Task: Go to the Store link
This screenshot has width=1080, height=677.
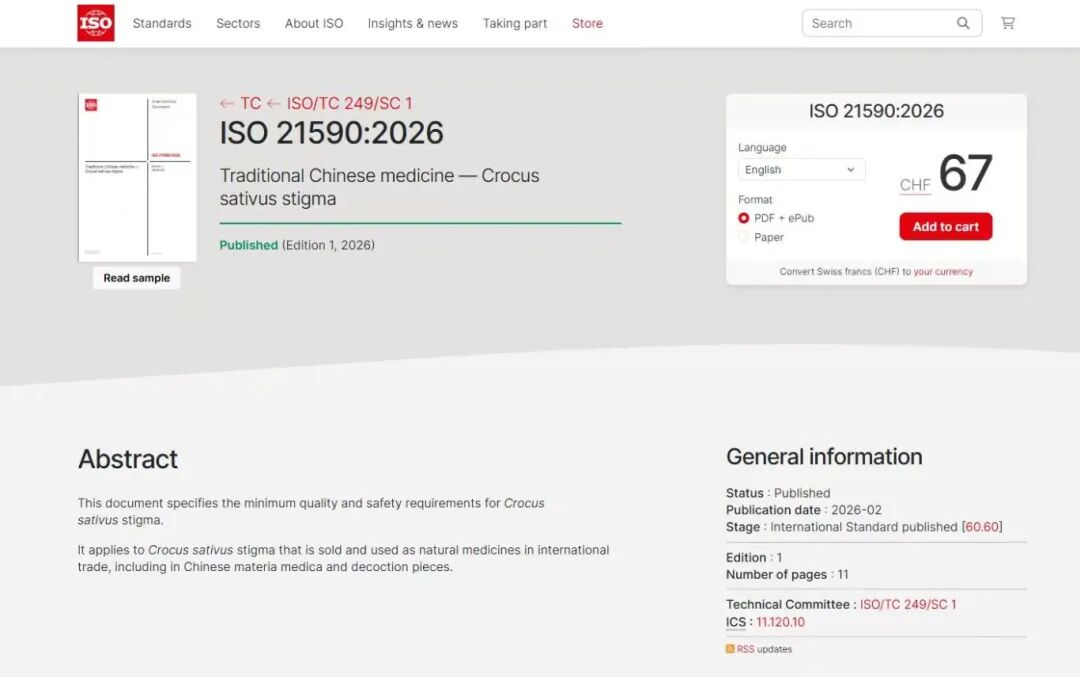Action: [x=587, y=23]
